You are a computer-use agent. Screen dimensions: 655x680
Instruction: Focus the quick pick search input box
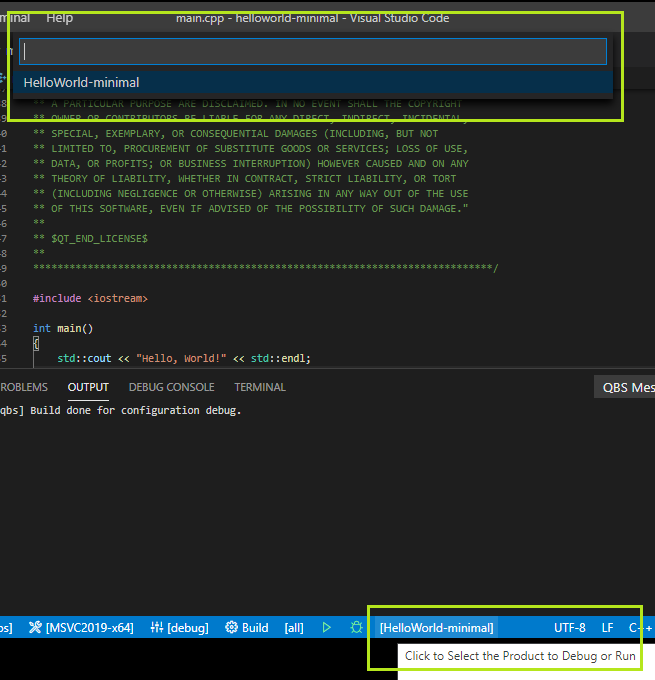313,51
